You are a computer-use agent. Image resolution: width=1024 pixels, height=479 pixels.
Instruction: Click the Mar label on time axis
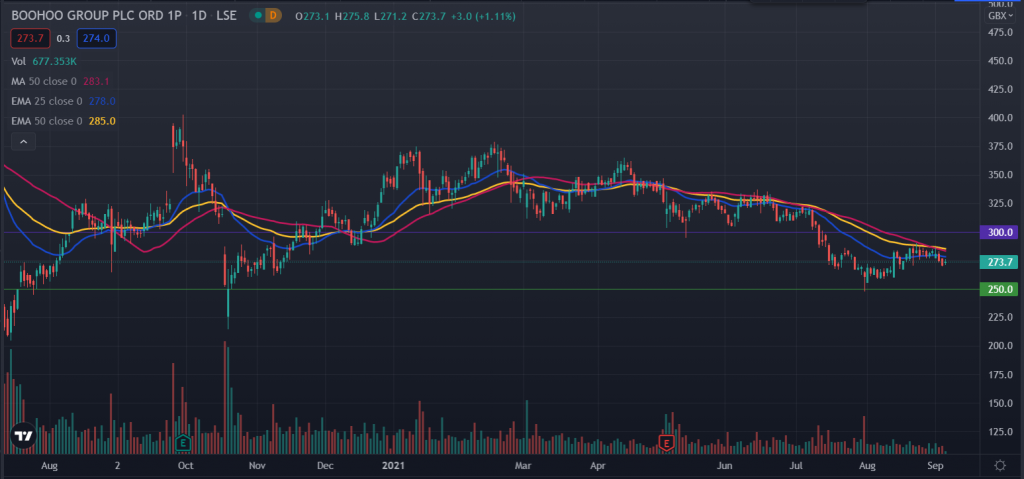pos(522,466)
